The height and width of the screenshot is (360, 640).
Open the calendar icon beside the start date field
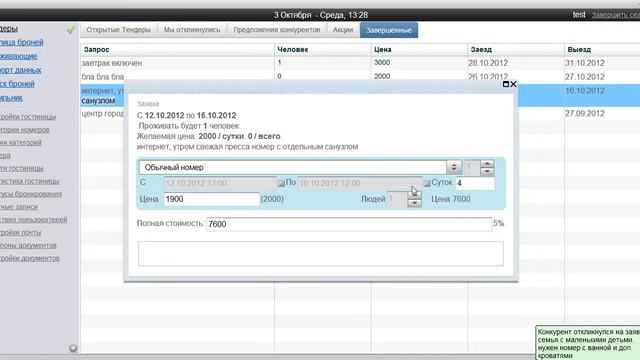coord(281,183)
